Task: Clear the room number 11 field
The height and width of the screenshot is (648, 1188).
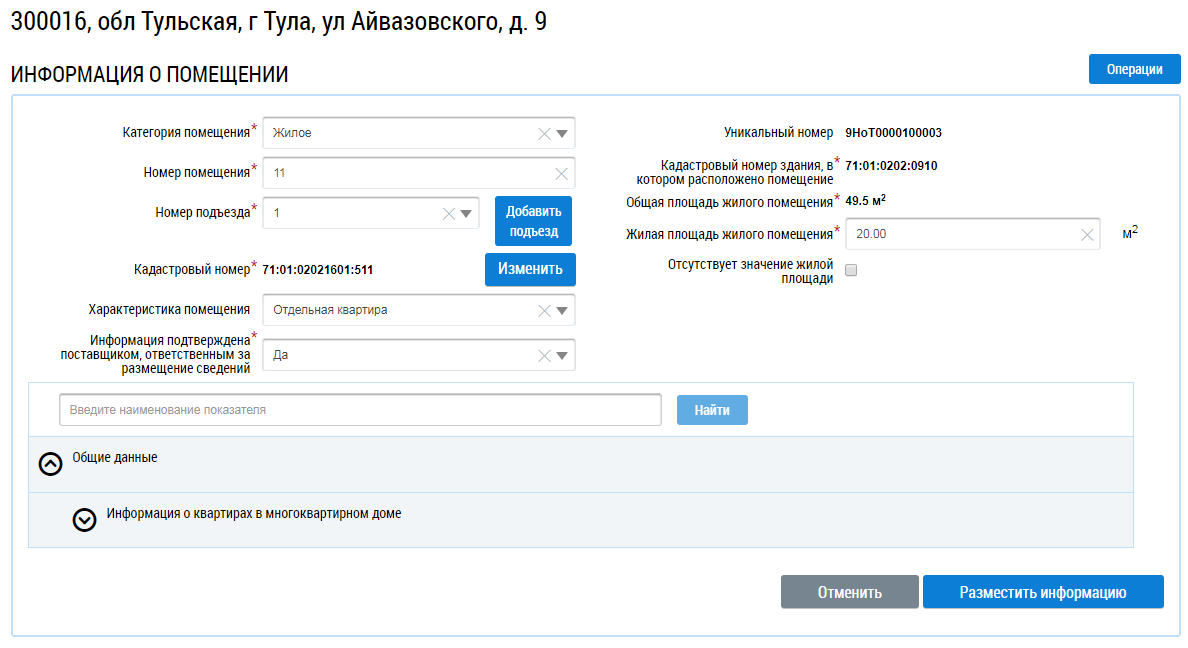Action: click(x=561, y=174)
